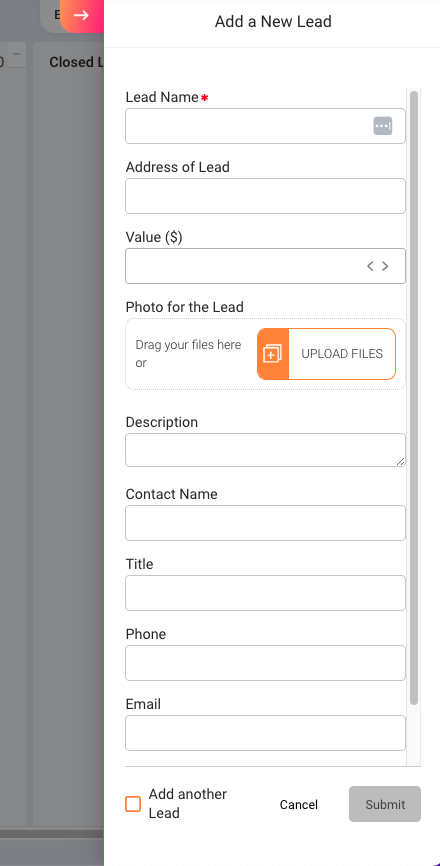This screenshot has width=440, height=866.
Task: Click the Description resize handle
Action: coord(400,461)
